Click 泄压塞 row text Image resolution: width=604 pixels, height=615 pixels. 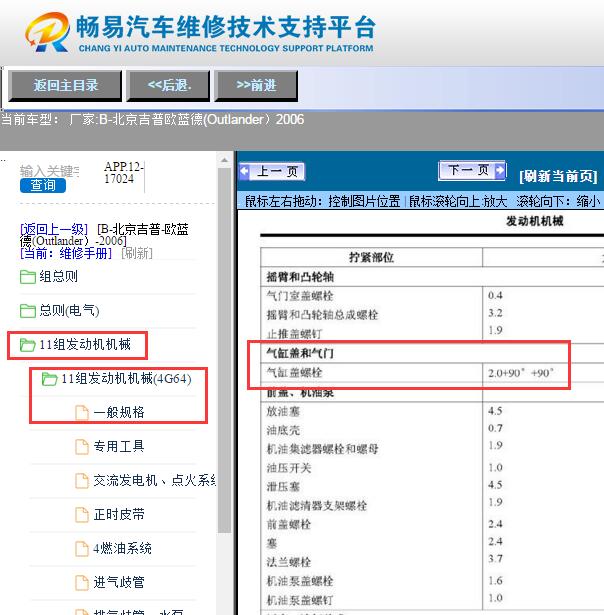pyautogui.click(x=283, y=487)
